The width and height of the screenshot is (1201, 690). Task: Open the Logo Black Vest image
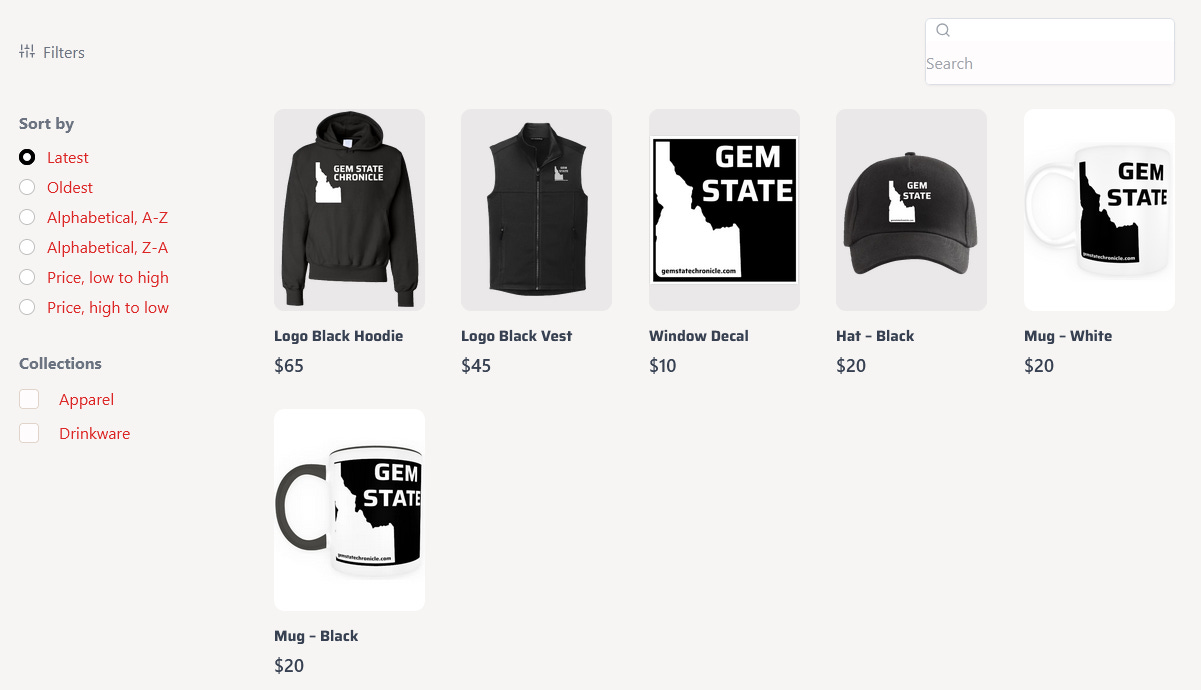pyautogui.click(x=536, y=210)
